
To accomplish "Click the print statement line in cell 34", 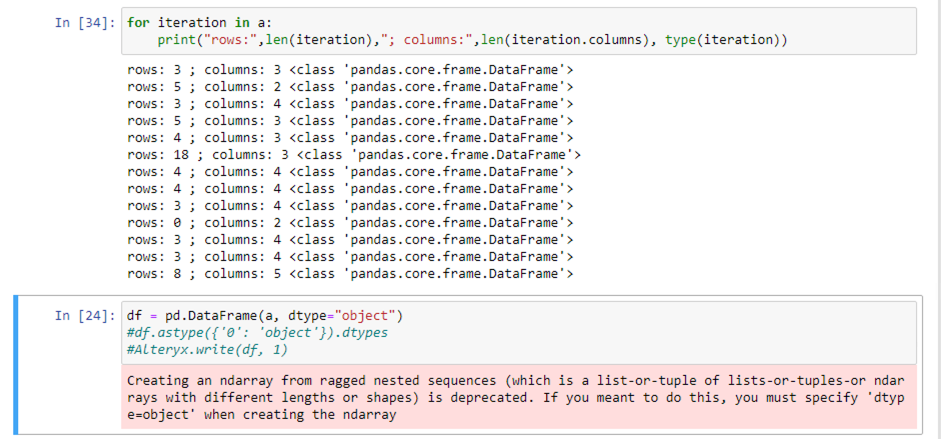I will [472, 40].
